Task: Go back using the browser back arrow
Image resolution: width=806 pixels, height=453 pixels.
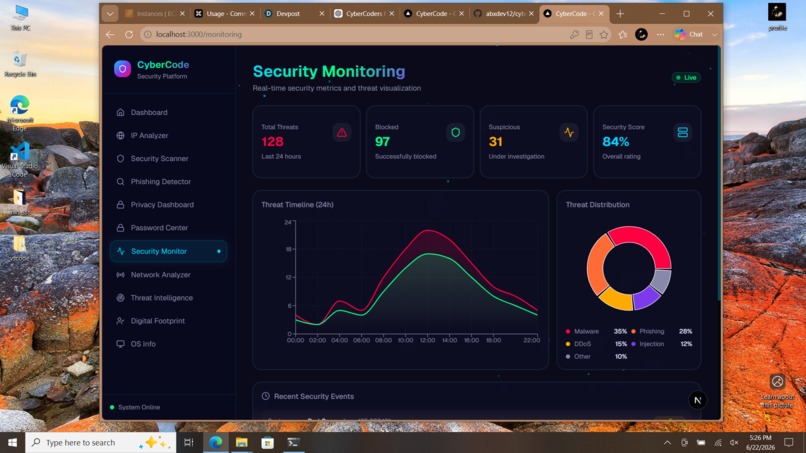Action: (110, 34)
